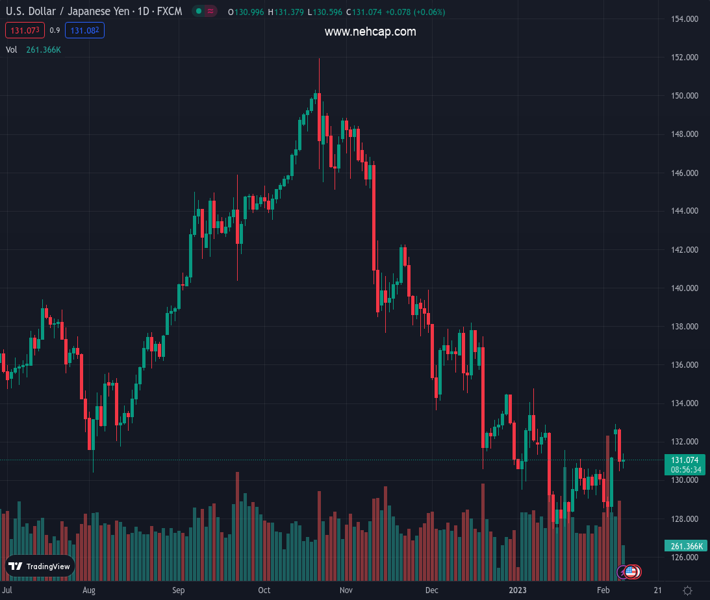Screen dimensions: 710x600
Task: Click the volume label 261.366K on axis
Action: click(685, 546)
